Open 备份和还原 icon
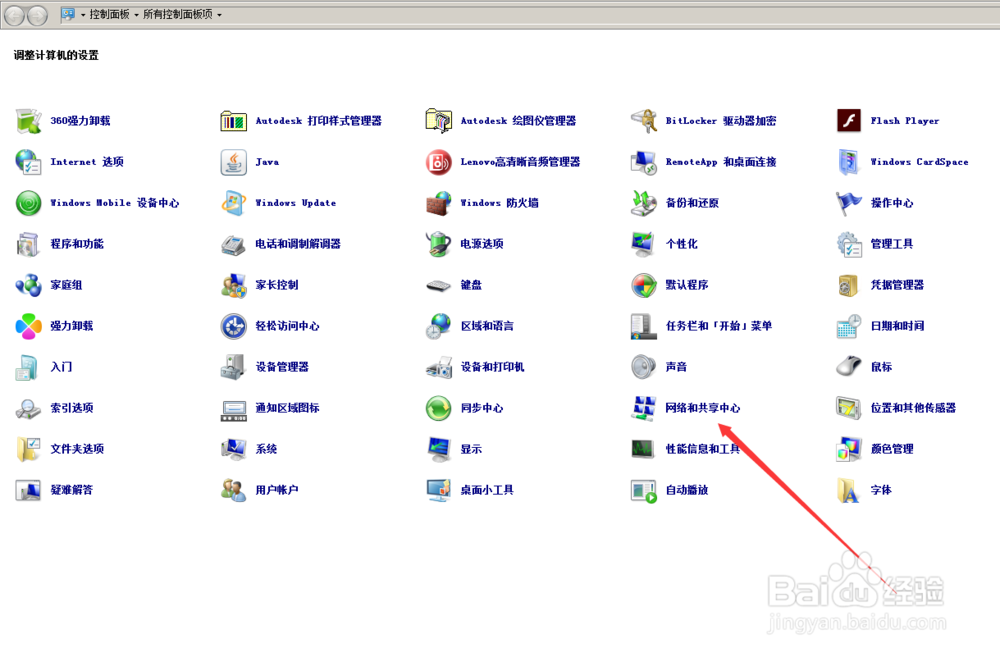The height and width of the screenshot is (657, 1000). point(644,203)
